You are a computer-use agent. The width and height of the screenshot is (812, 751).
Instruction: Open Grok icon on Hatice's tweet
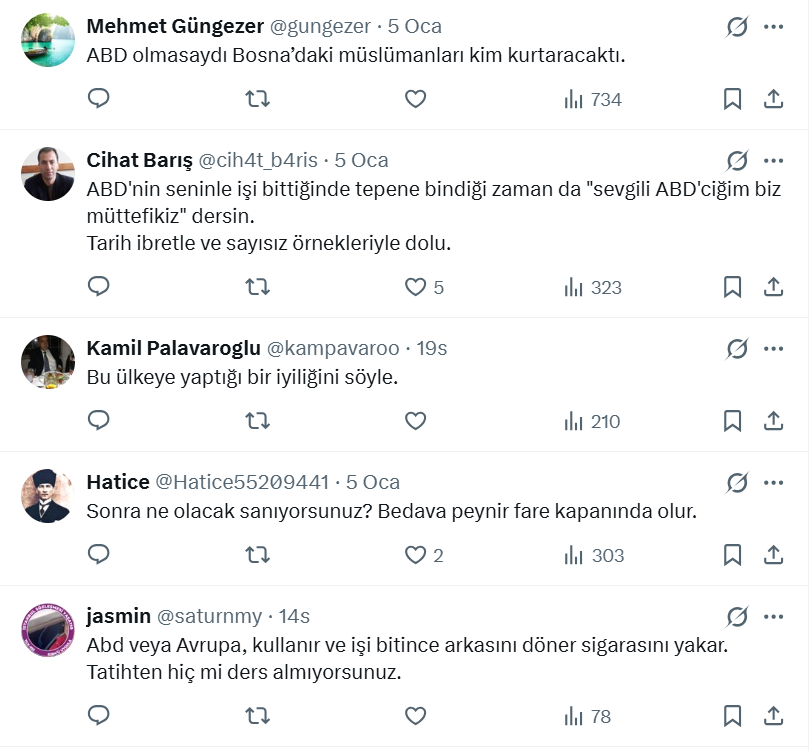[x=737, y=483]
